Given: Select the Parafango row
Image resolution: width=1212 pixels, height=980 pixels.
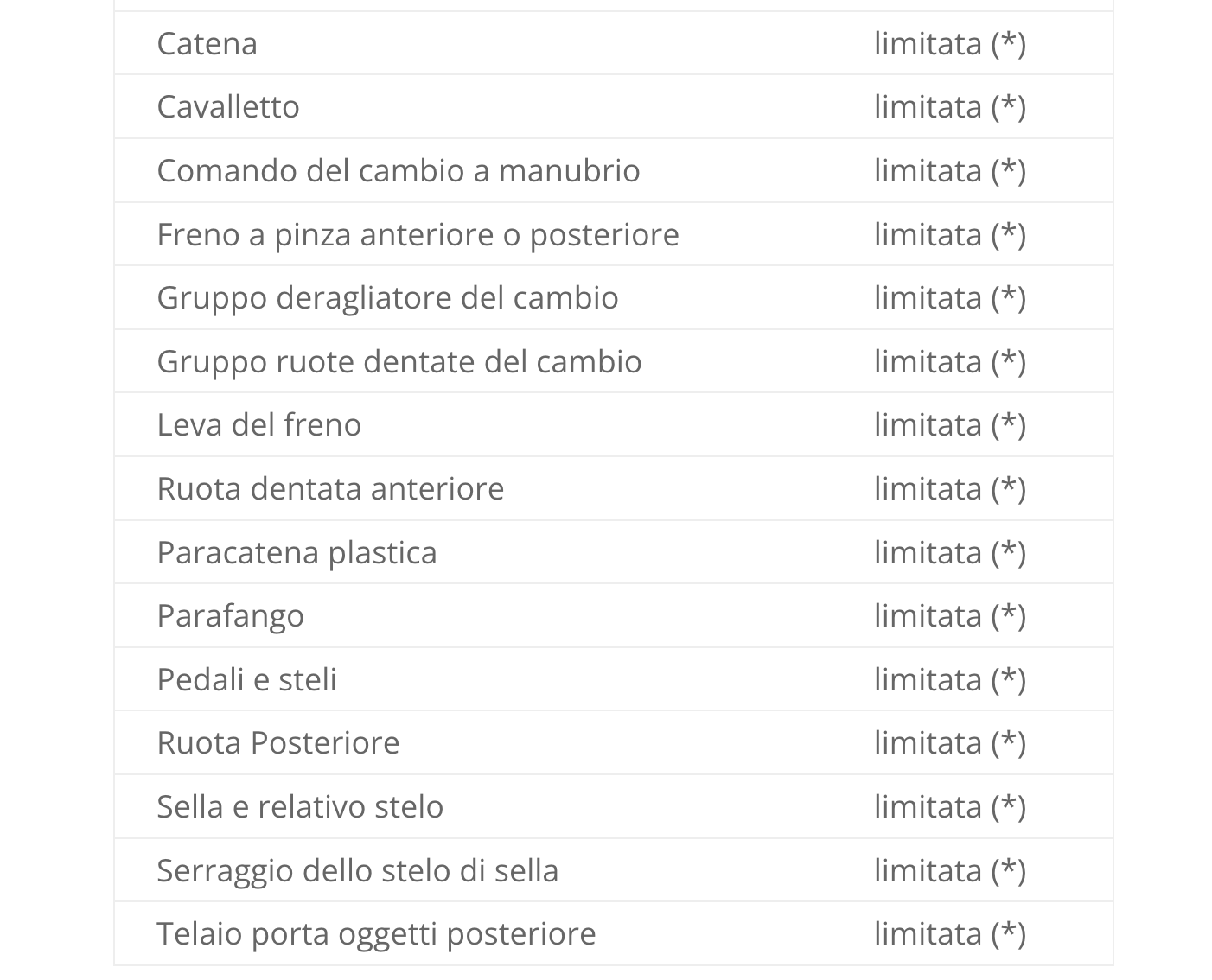Looking at the screenshot, I should point(230,615).
